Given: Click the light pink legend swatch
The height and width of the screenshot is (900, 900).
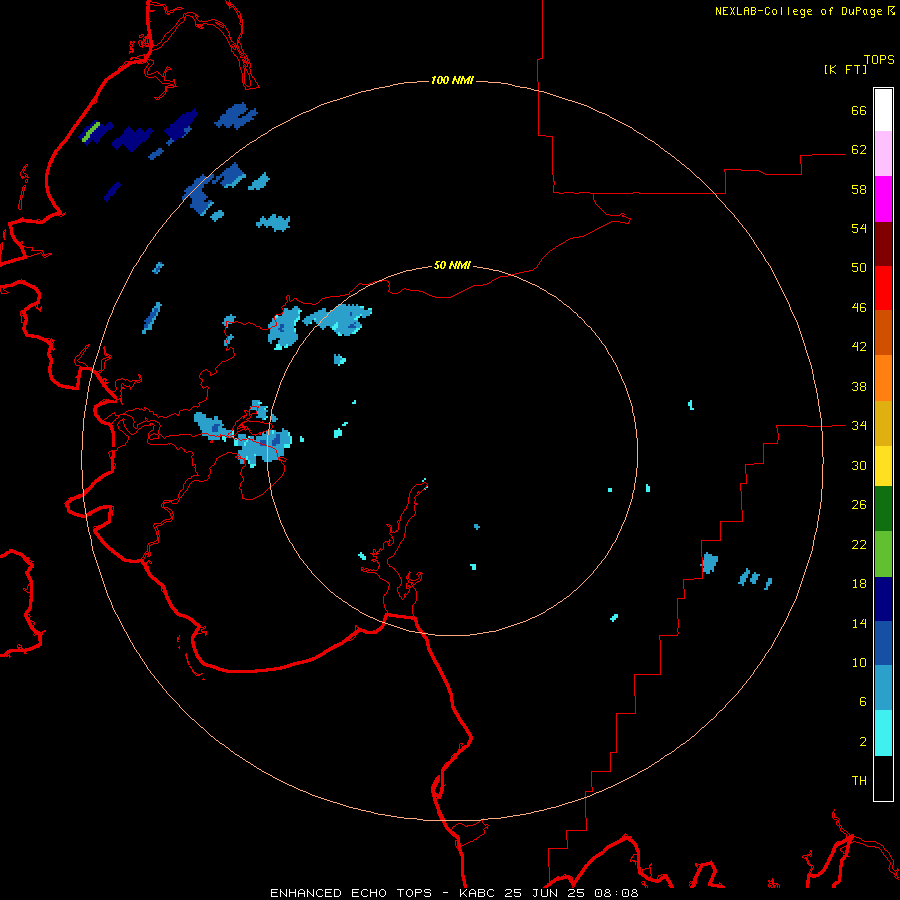Looking at the screenshot, I should pos(883,153).
